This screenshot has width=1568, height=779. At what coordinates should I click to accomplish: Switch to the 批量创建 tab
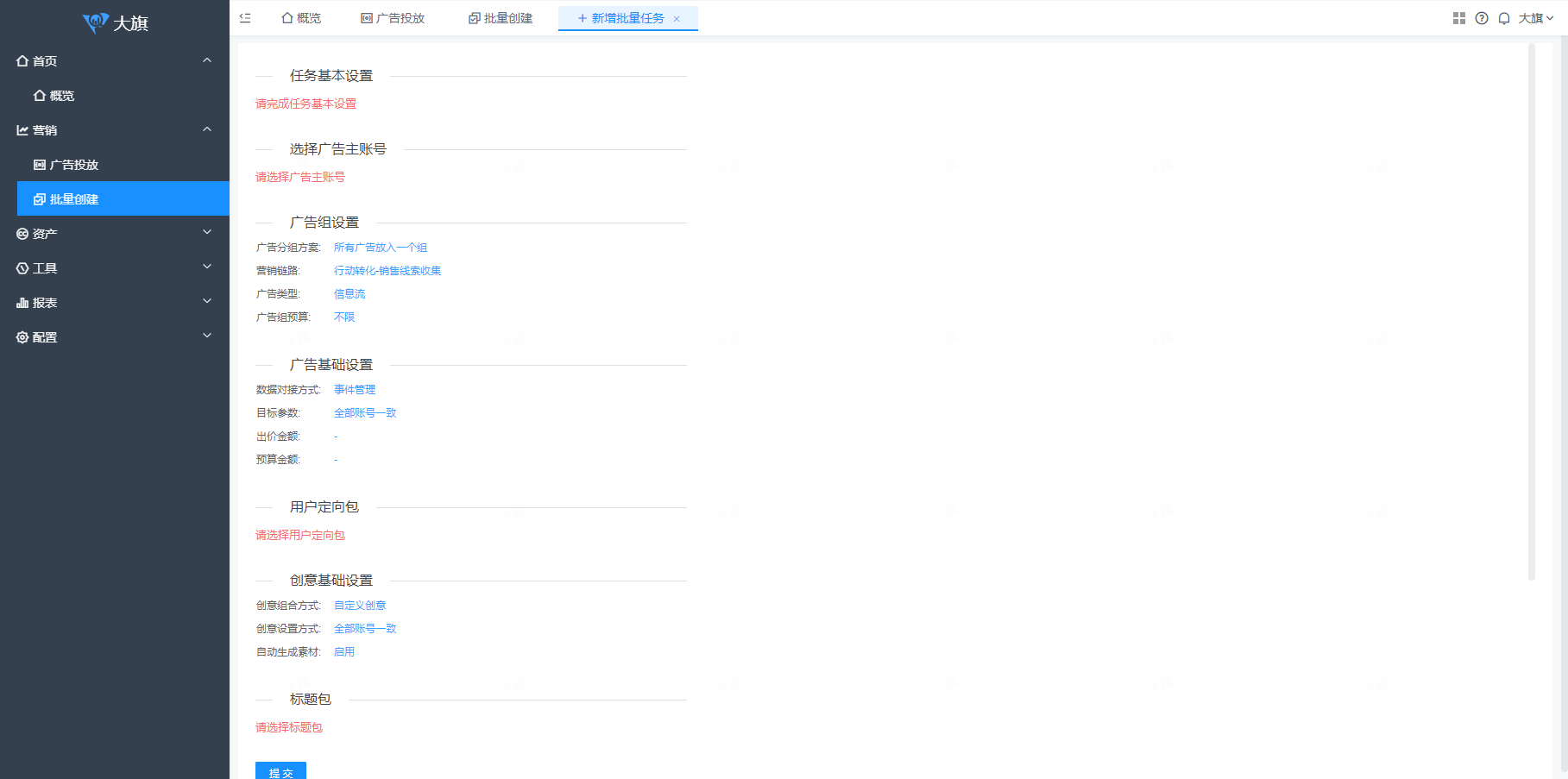pyautogui.click(x=501, y=18)
